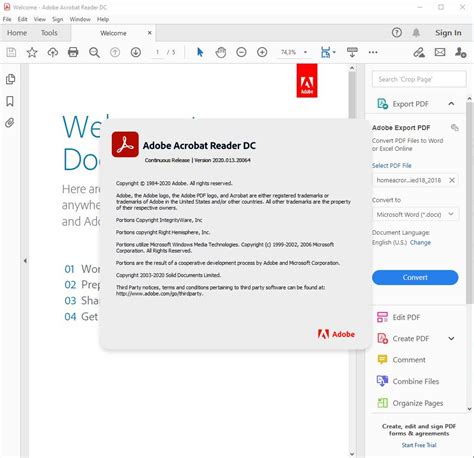Open more tools via the three dots icon

pyautogui.click(x=373, y=52)
